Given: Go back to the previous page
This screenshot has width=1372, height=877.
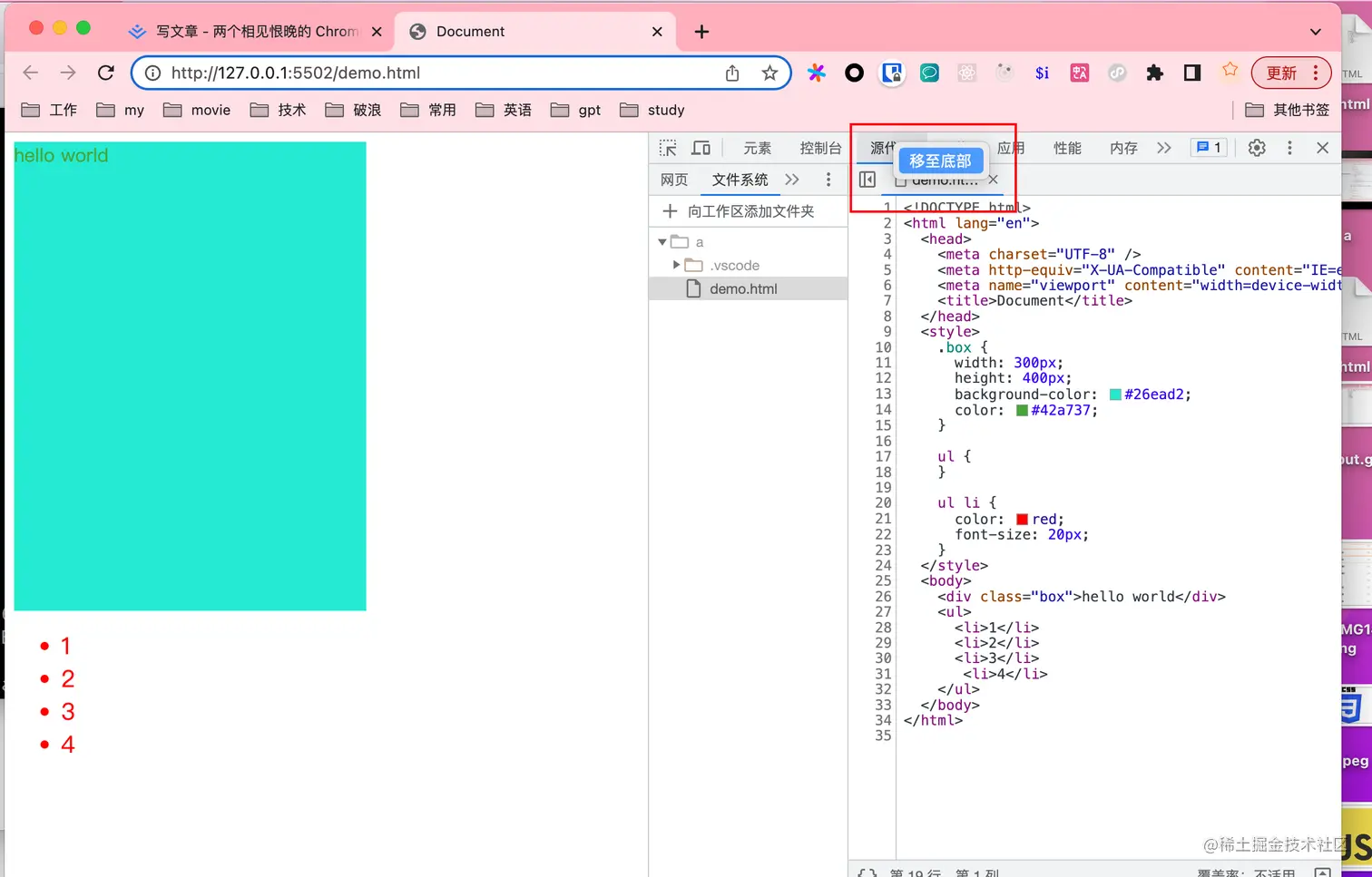Looking at the screenshot, I should tap(31, 73).
